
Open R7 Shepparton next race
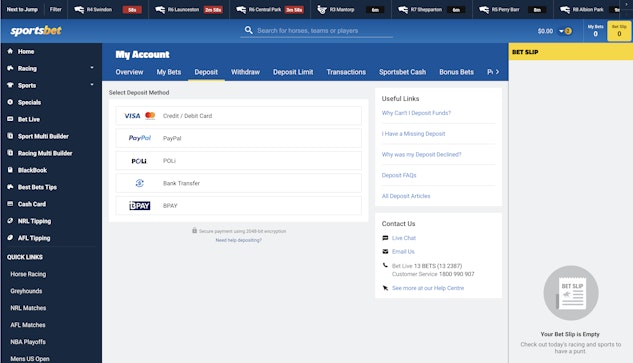click(x=432, y=9)
